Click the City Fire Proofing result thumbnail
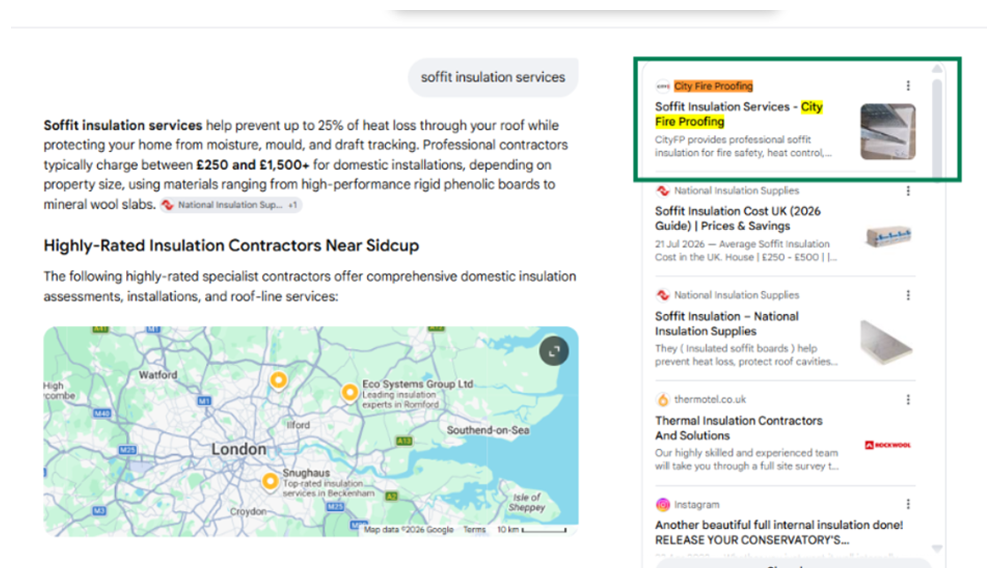 tap(888, 131)
